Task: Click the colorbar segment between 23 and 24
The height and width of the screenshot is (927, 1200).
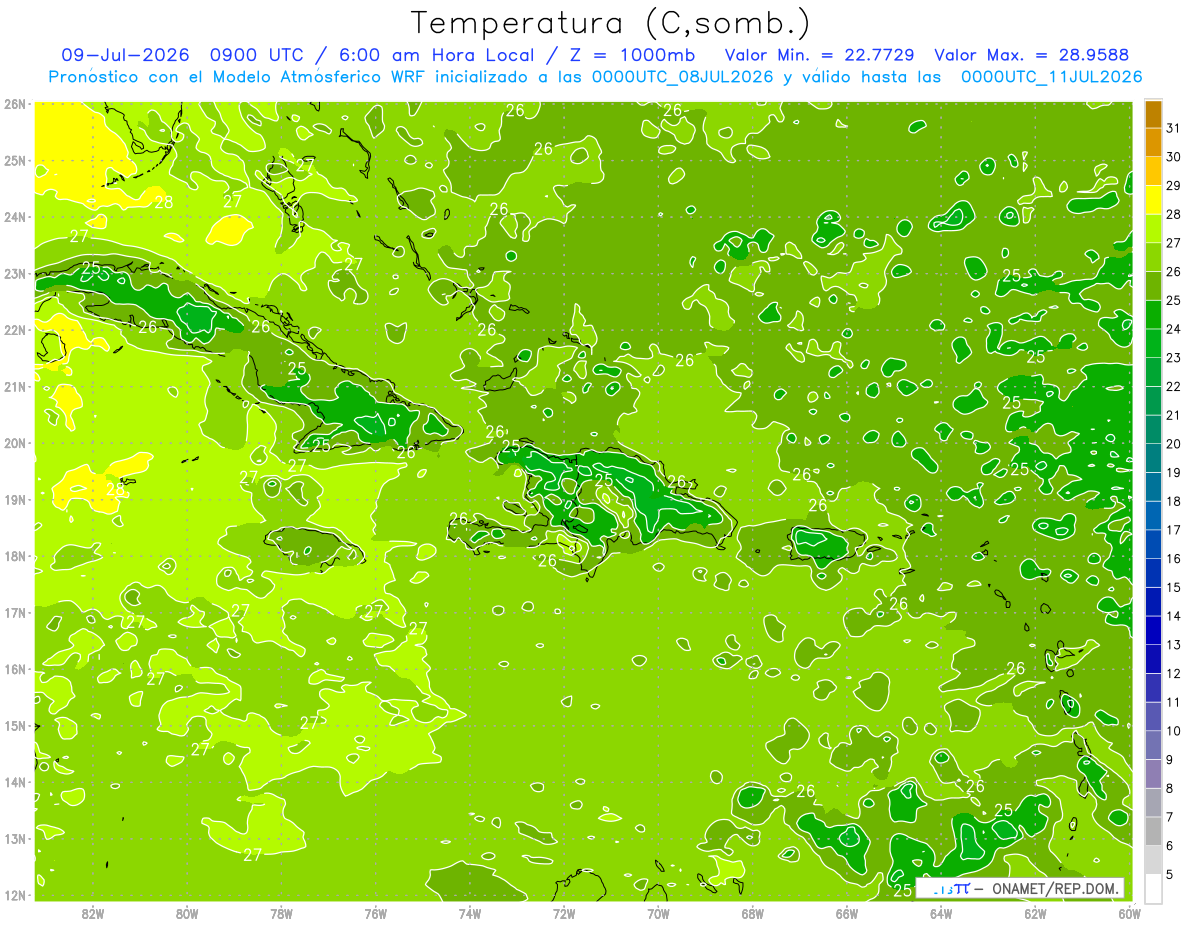Action: pos(1153,344)
